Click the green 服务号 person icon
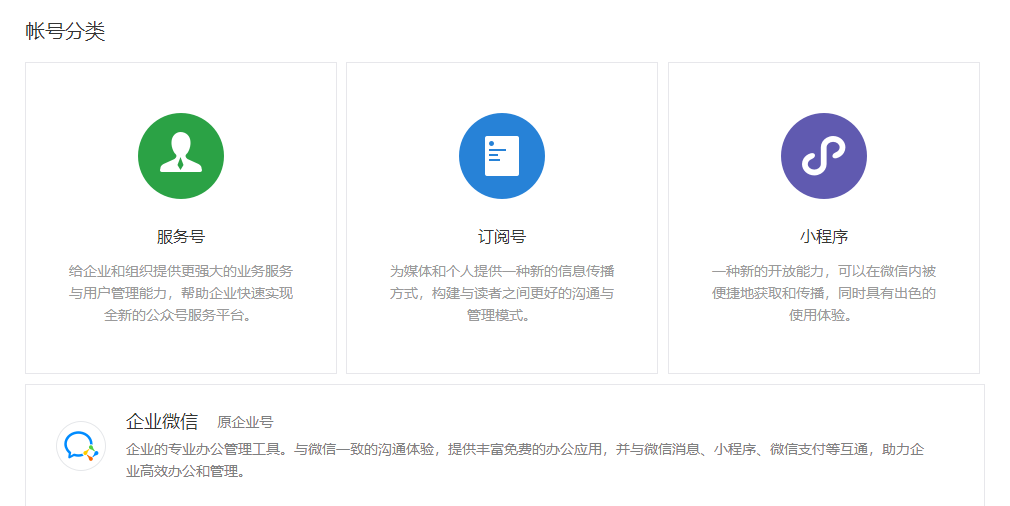1010x506 pixels. coord(181,156)
